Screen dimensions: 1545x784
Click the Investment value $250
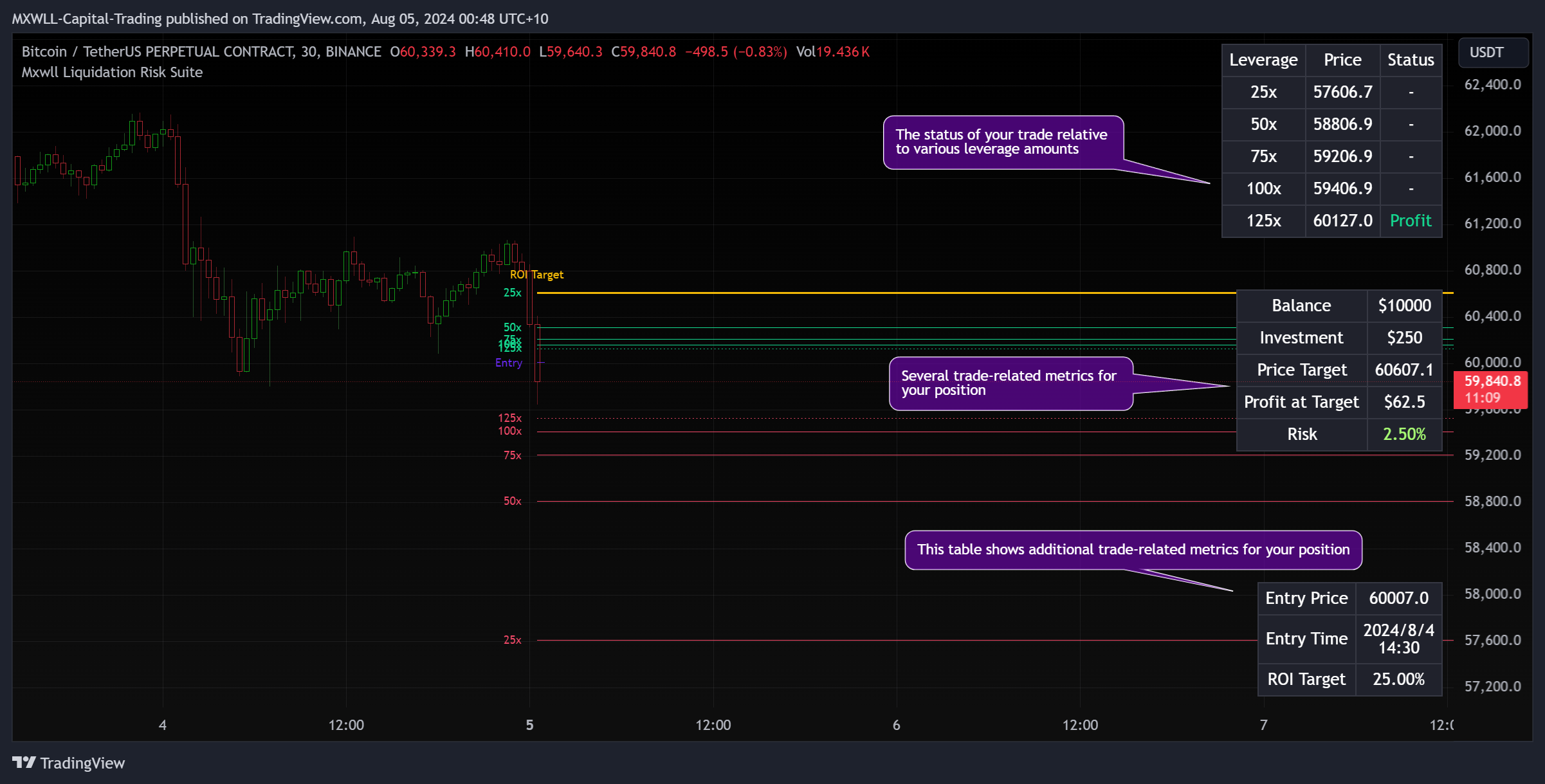pyautogui.click(x=1404, y=338)
